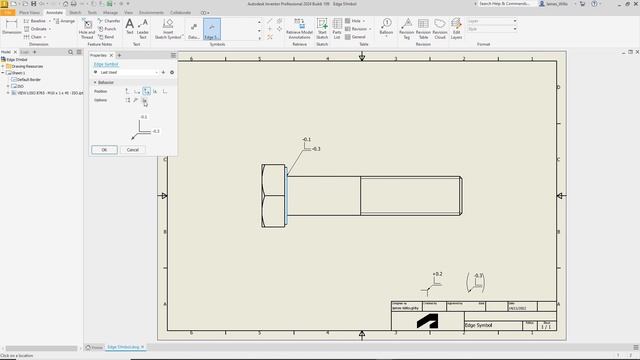Select second Position option icon
The width and height of the screenshot is (640, 360).
pyautogui.click(x=137, y=91)
